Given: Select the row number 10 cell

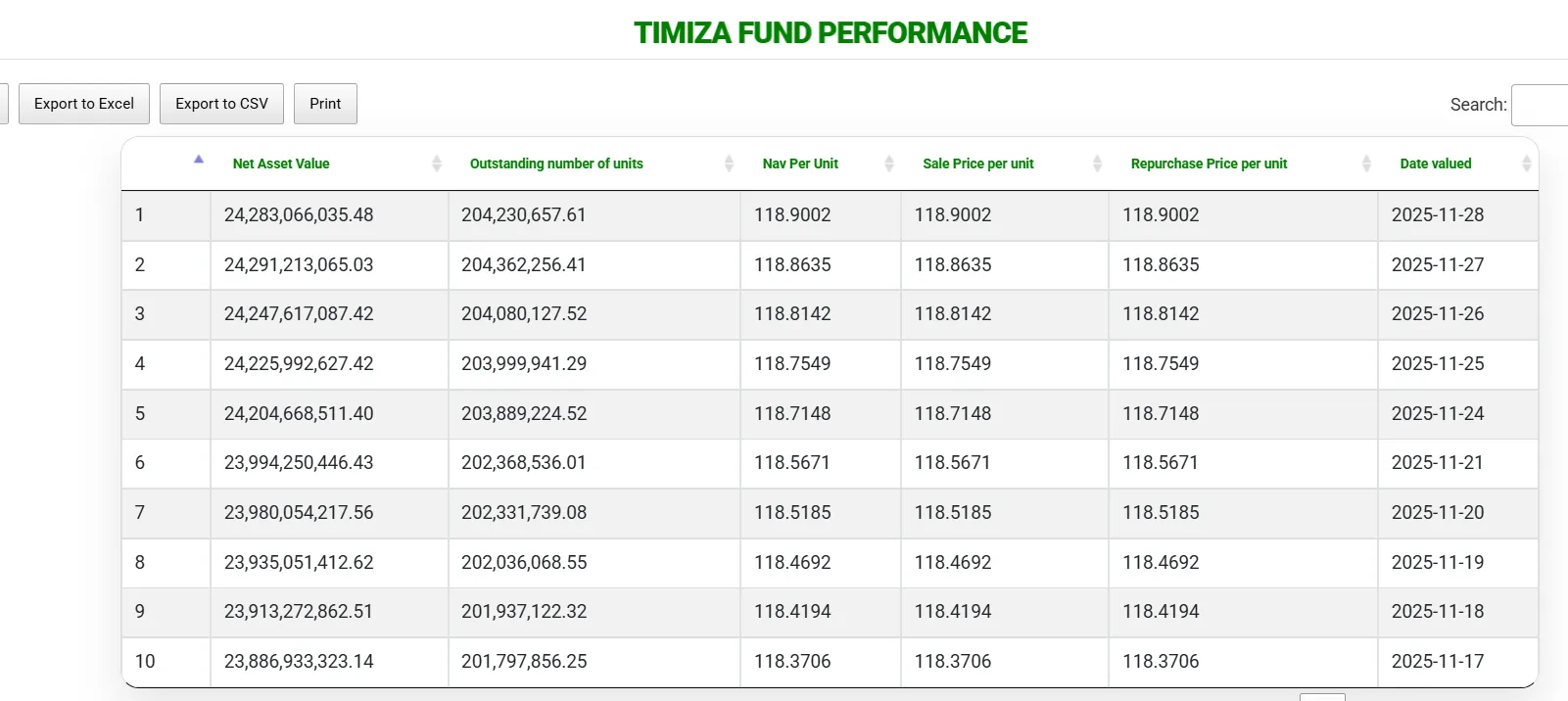Looking at the screenshot, I should pos(145,662).
